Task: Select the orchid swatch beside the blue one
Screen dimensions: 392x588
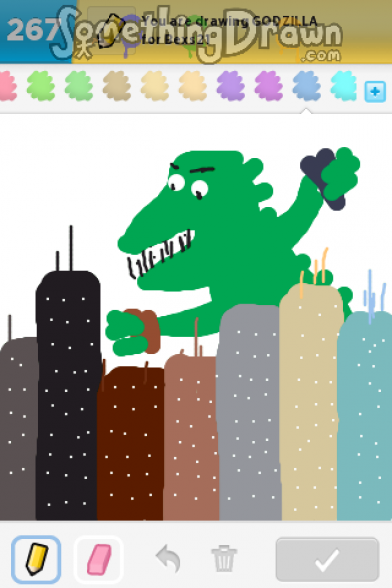Action: pyautogui.click(x=269, y=86)
